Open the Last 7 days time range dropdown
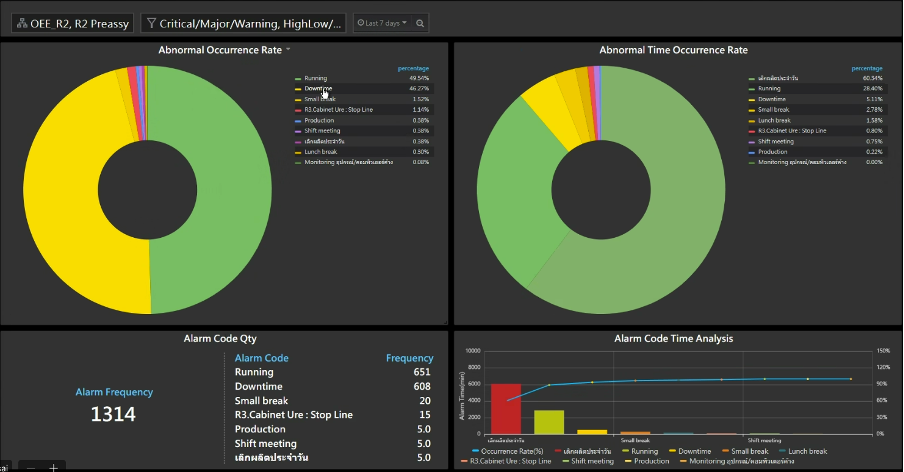Viewport: 904px width, 472px height. click(x=385, y=23)
